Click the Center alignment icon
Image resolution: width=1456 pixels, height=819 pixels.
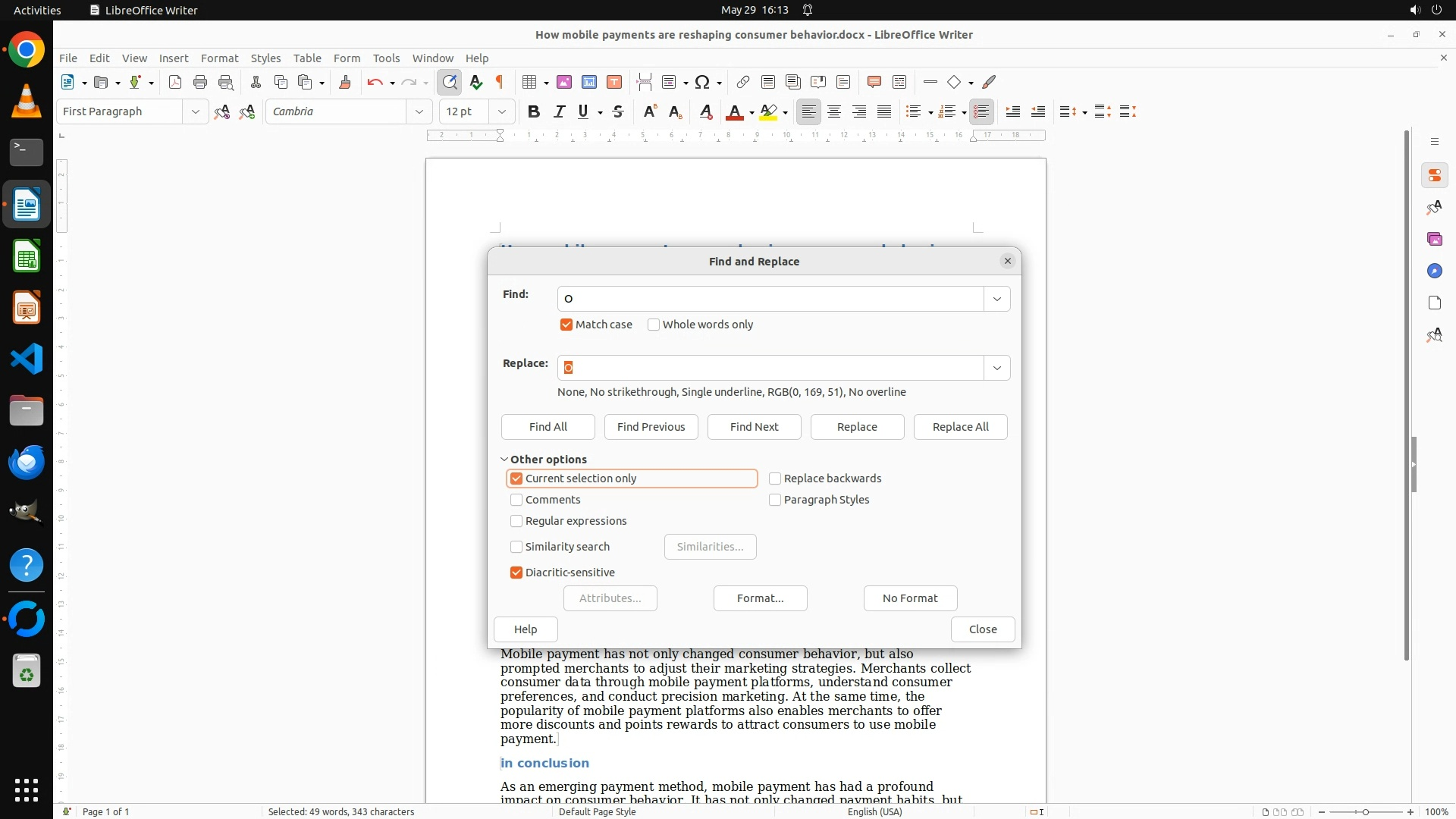(x=834, y=112)
